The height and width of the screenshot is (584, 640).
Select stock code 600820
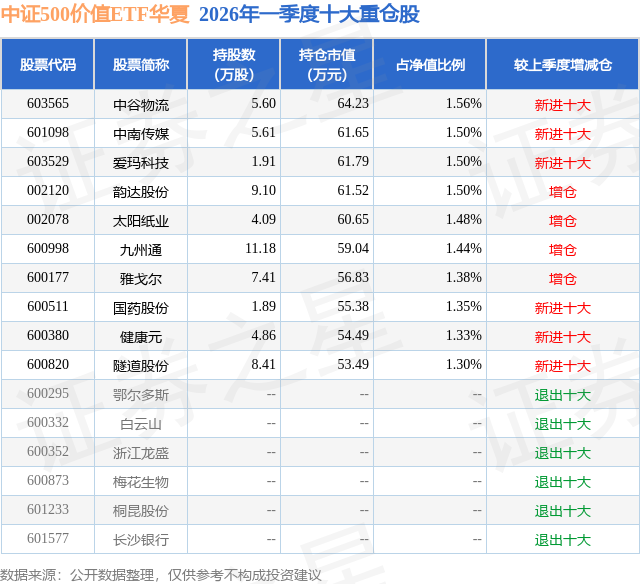click(x=48, y=364)
